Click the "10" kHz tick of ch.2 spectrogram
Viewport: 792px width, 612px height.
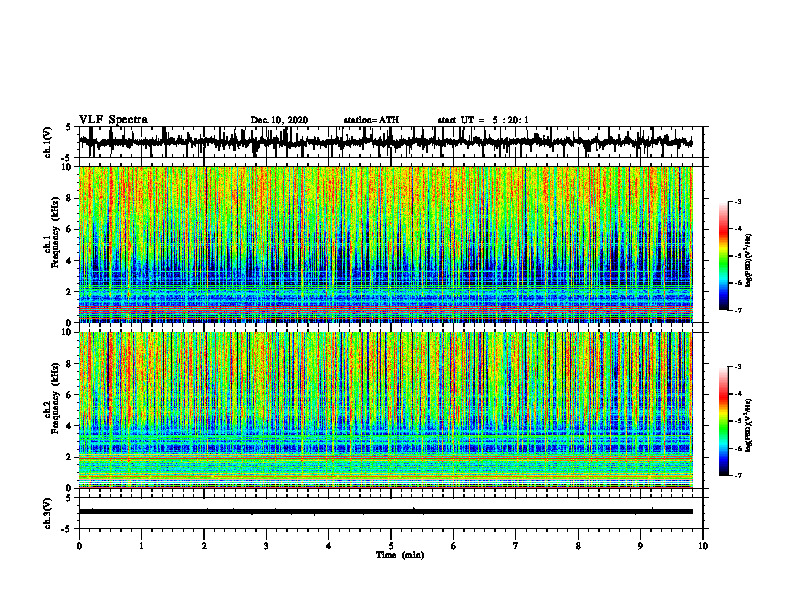coord(68,332)
